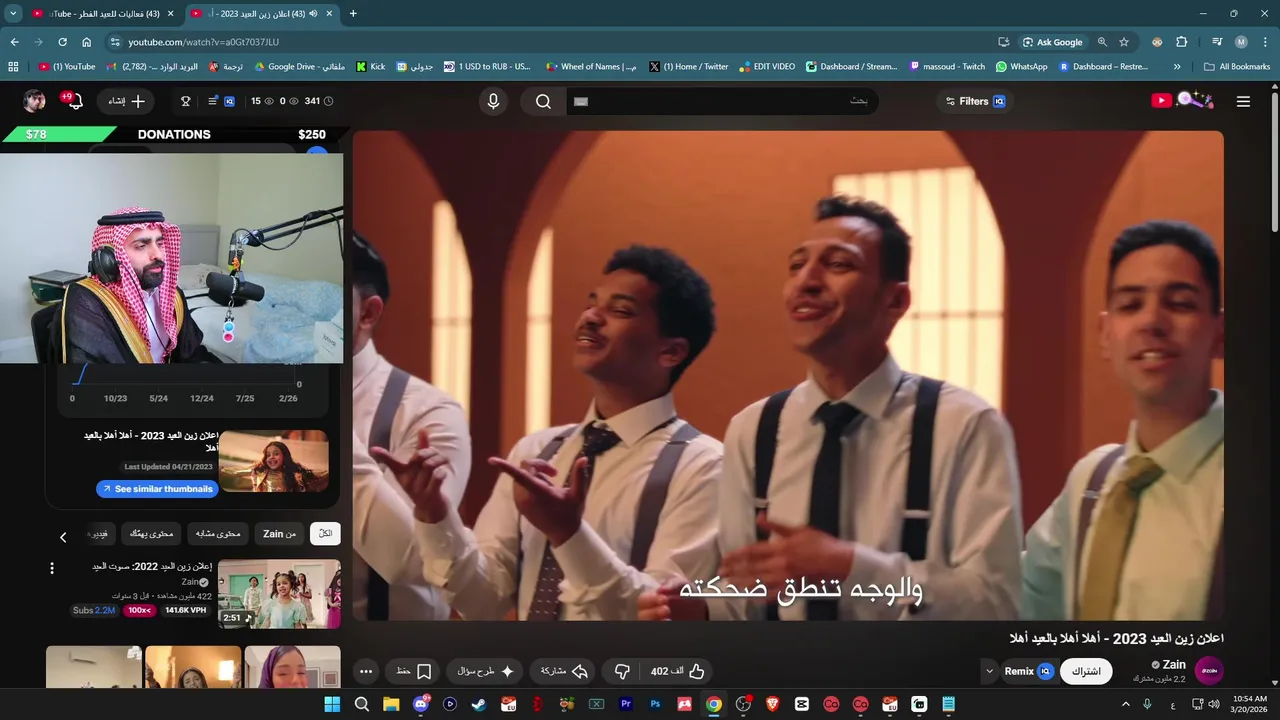This screenshot has width=1280, height=720.
Task: Open the Wheel of Names bookmark
Action: pyautogui.click(x=591, y=67)
